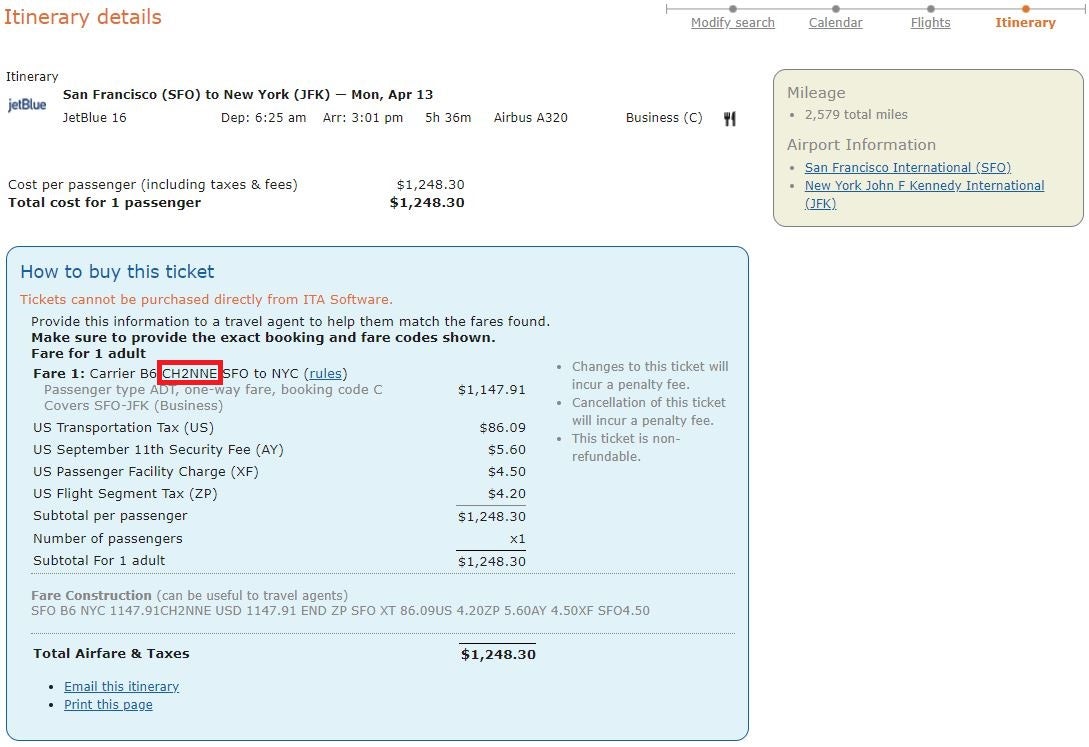
Task: Click departure time Dep: 6:25 am
Action: [263, 117]
